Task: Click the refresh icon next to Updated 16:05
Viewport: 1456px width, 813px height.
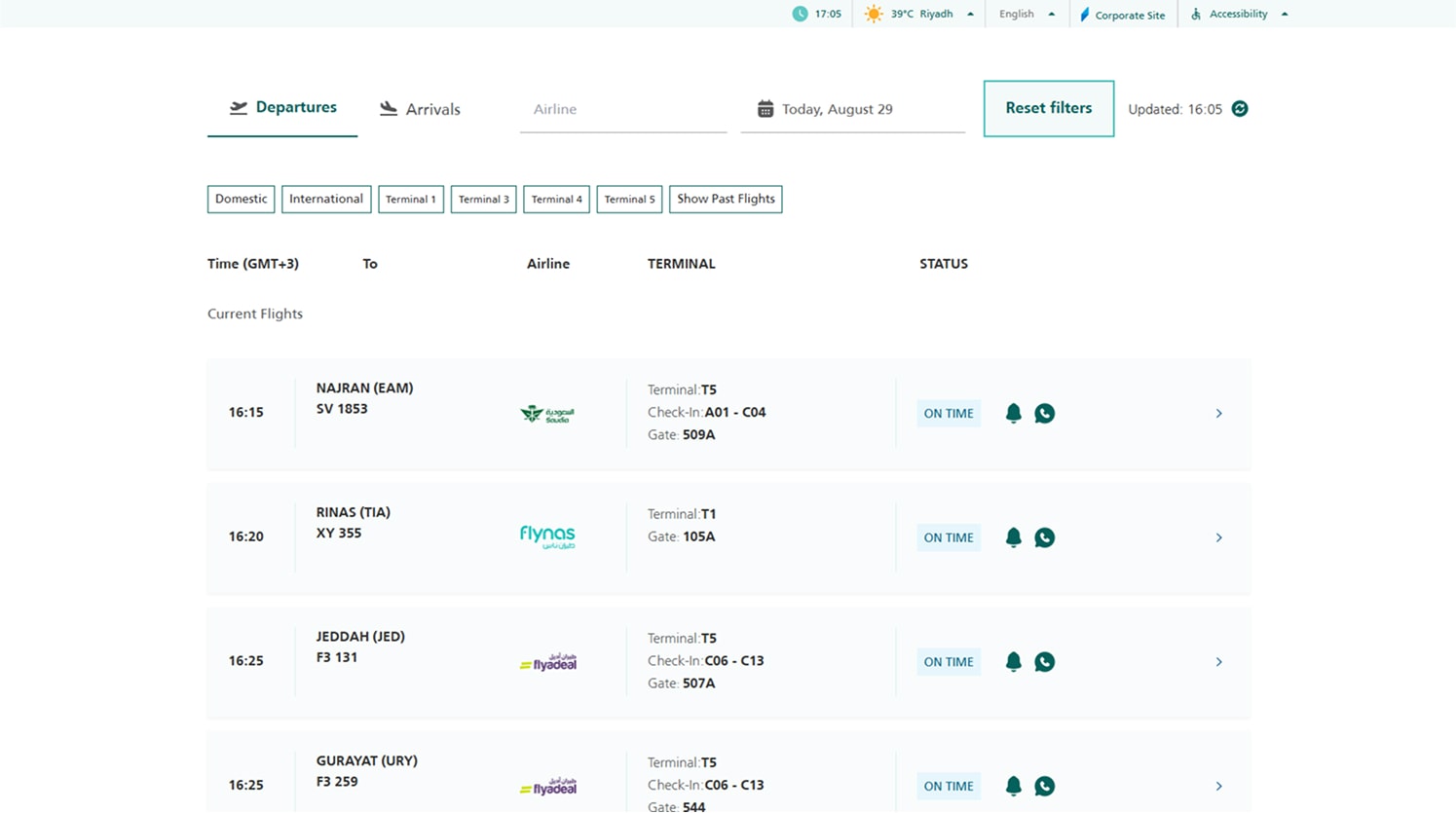Action: (1240, 108)
